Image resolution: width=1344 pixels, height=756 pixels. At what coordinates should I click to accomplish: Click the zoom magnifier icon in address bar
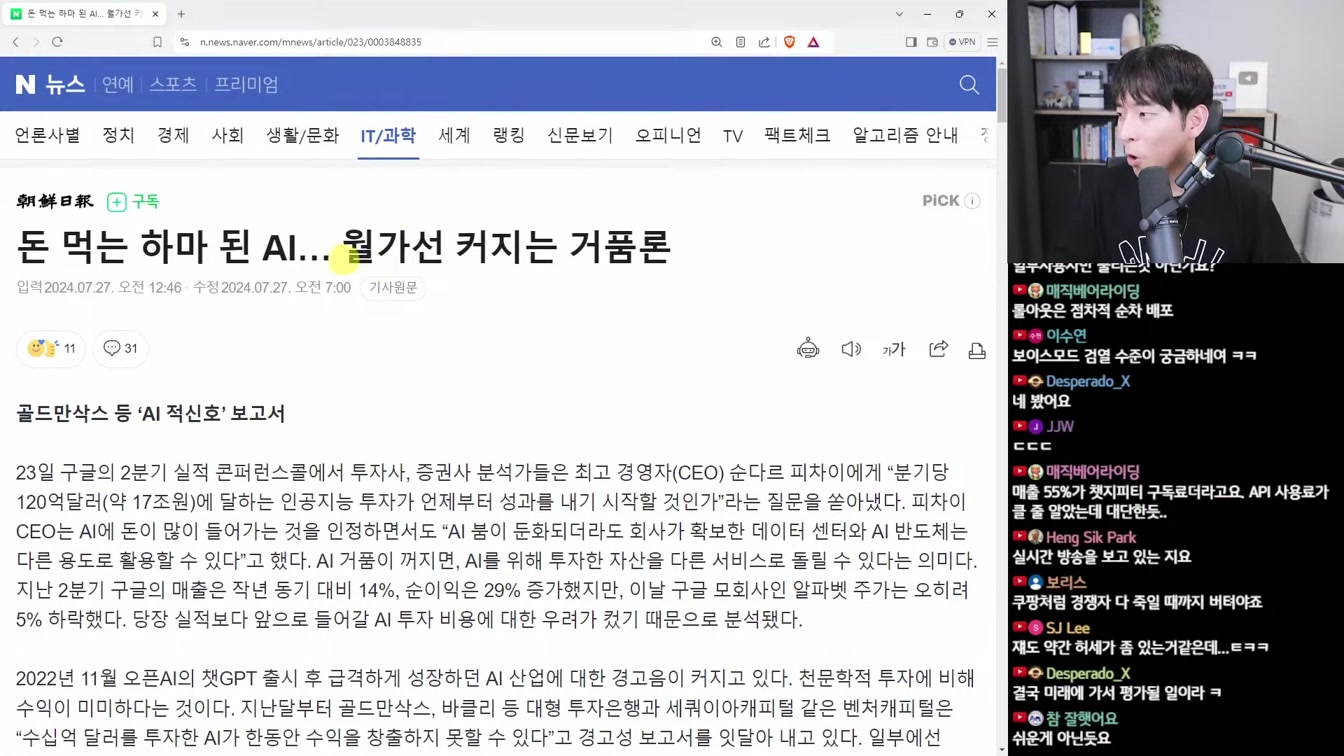pyautogui.click(x=716, y=42)
